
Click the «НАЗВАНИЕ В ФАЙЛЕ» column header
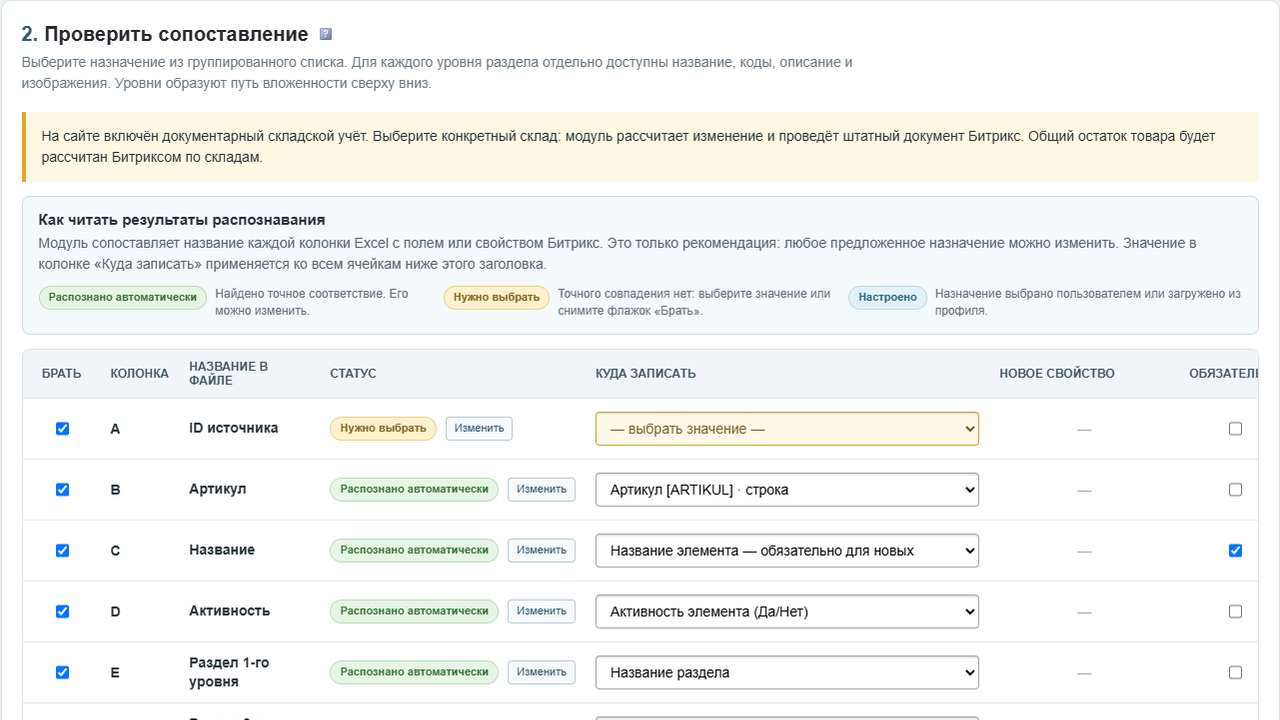point(228,373)
